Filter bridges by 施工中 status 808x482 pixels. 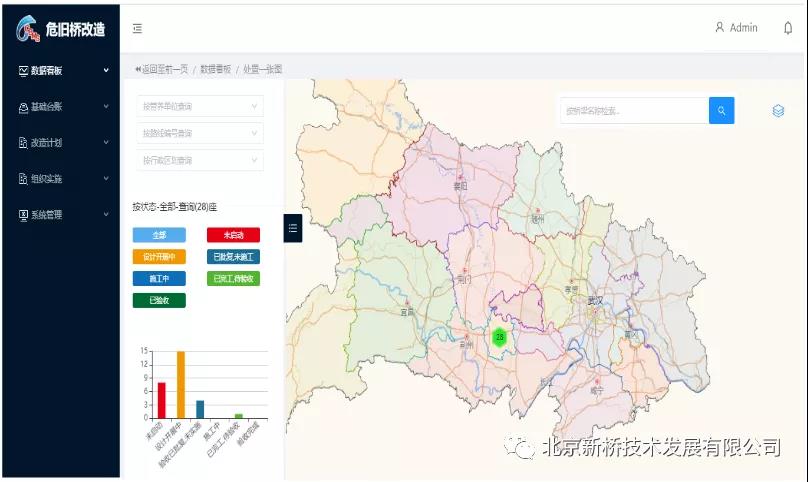pyautogui.click(x=159, y=279)
